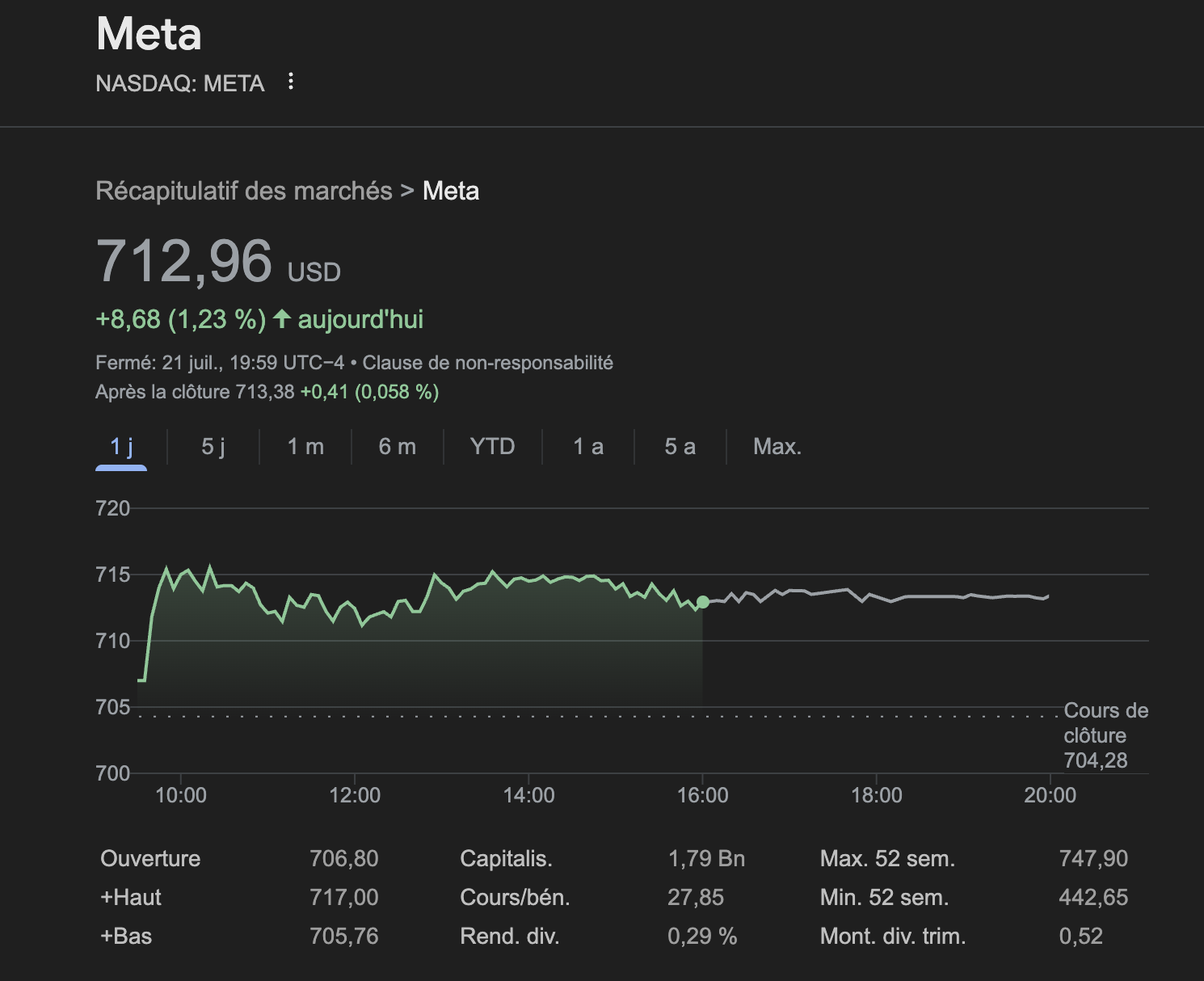Click the +Haut label

(x=131, y=897)
